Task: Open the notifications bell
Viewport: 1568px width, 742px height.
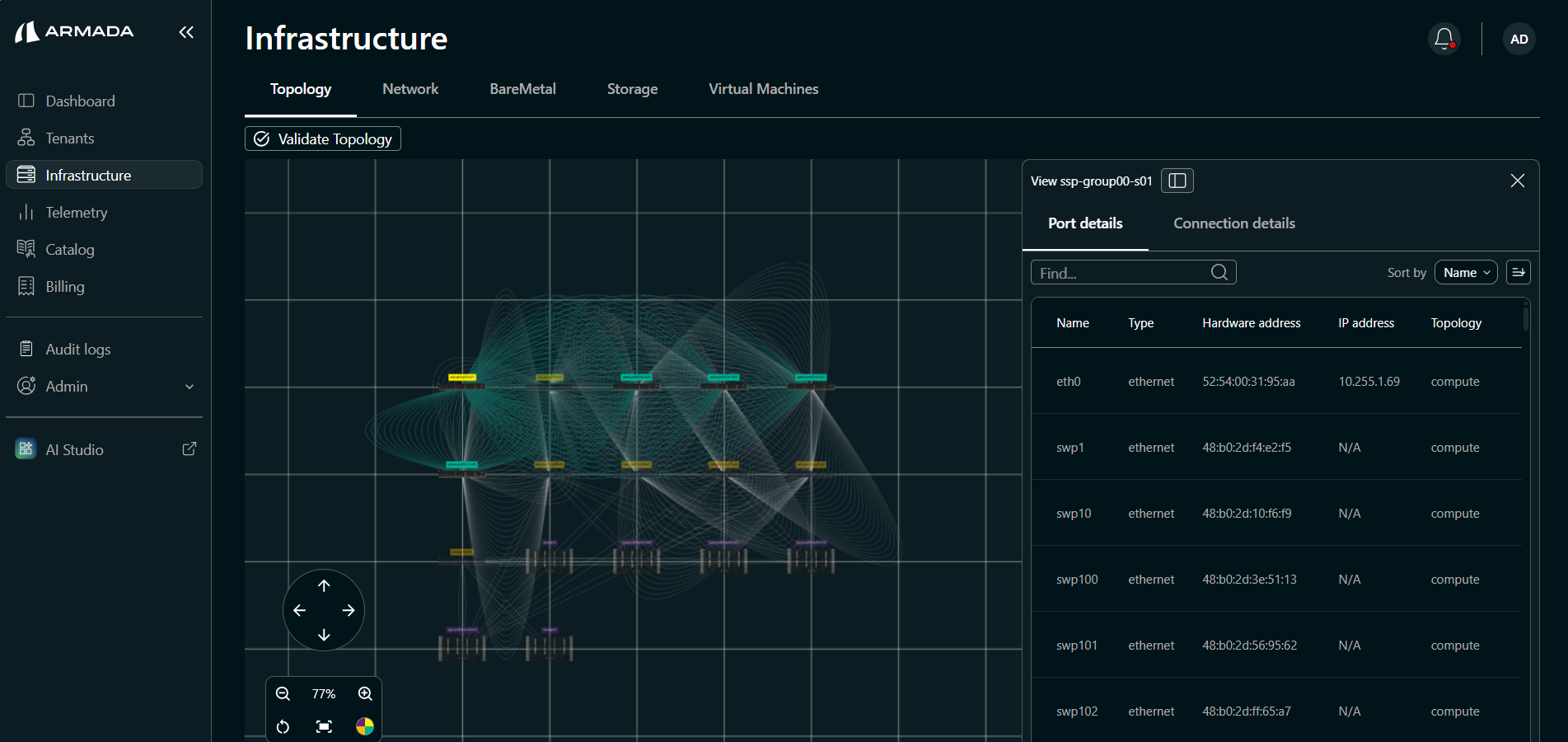Action: click(1444, 39)
